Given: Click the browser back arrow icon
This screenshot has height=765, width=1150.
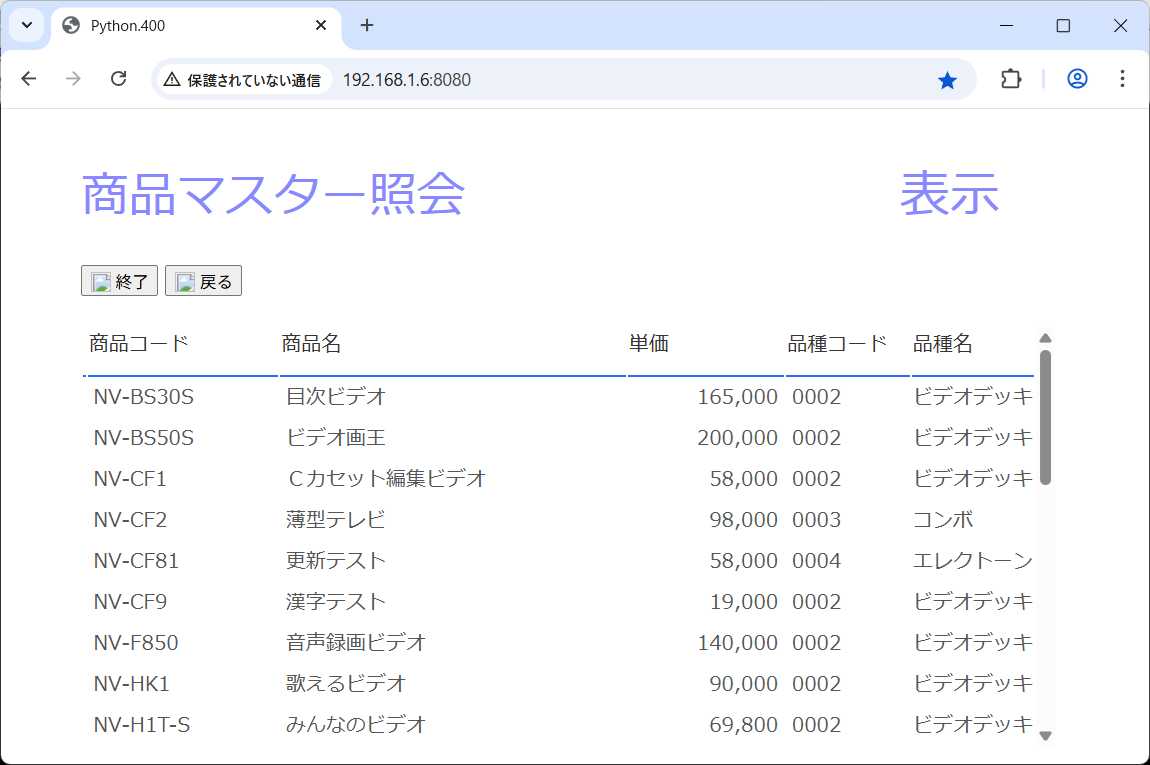Looking at the screenshot, I should 29,78.
